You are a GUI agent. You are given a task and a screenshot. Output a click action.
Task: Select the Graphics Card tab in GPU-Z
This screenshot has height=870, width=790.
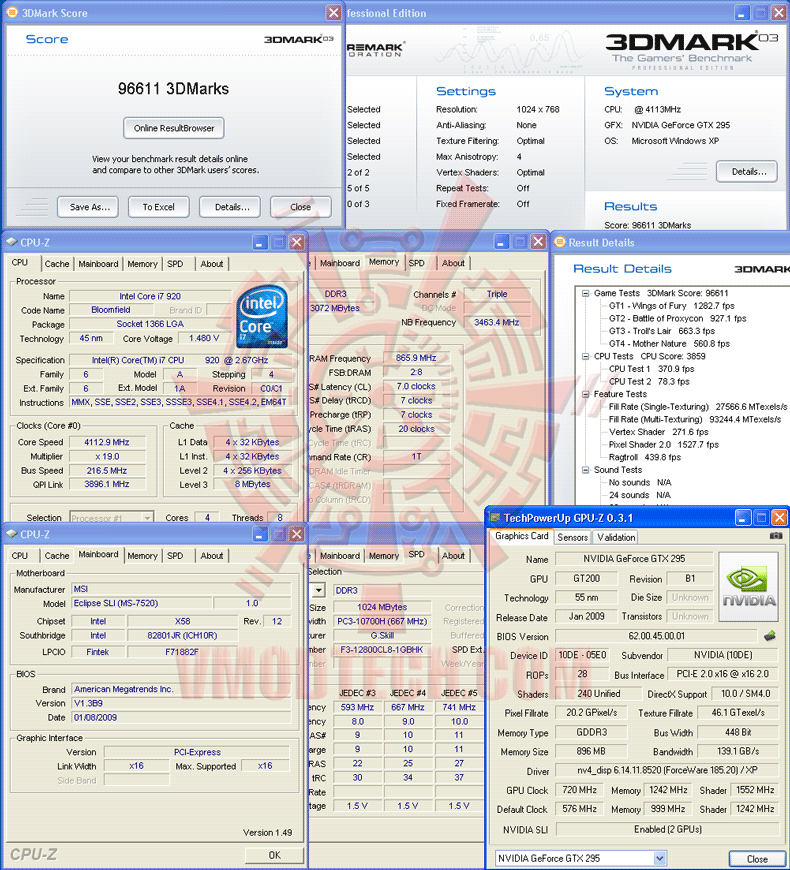click(x=521, y=536)
